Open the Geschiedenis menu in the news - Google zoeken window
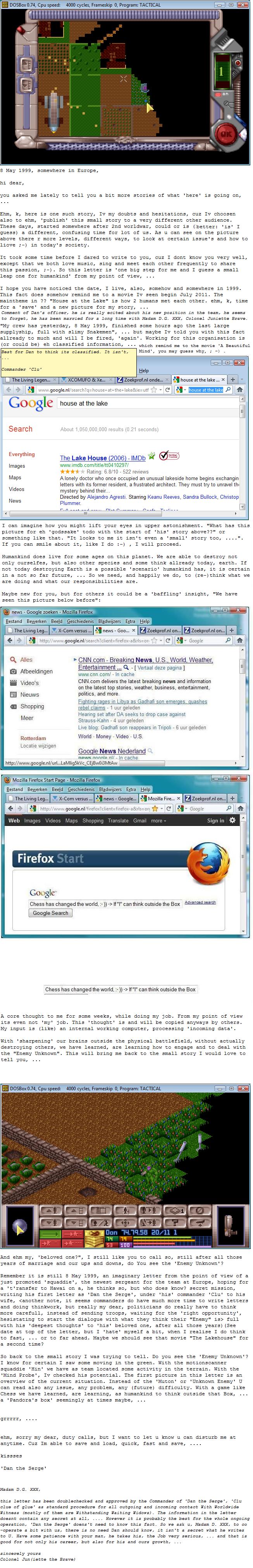Screen dimensions: 253x1568 click(80, 621)
